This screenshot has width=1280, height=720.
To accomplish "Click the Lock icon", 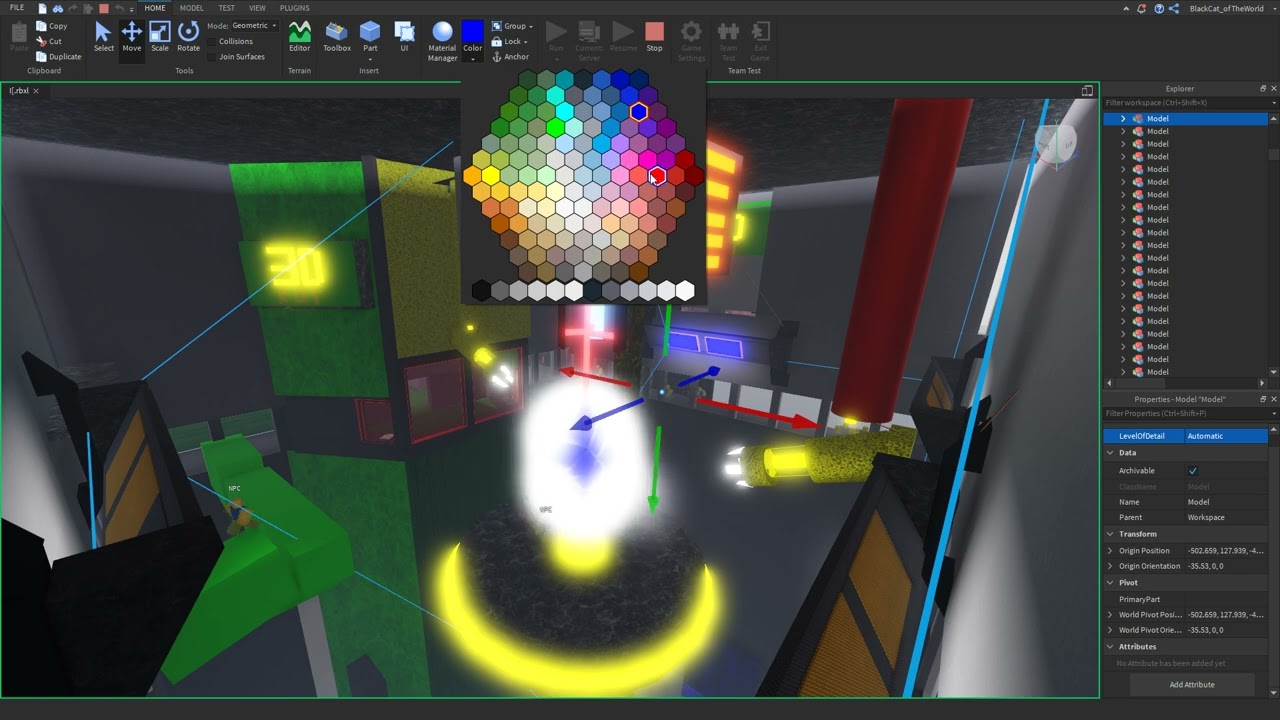I will click(496, 41).
